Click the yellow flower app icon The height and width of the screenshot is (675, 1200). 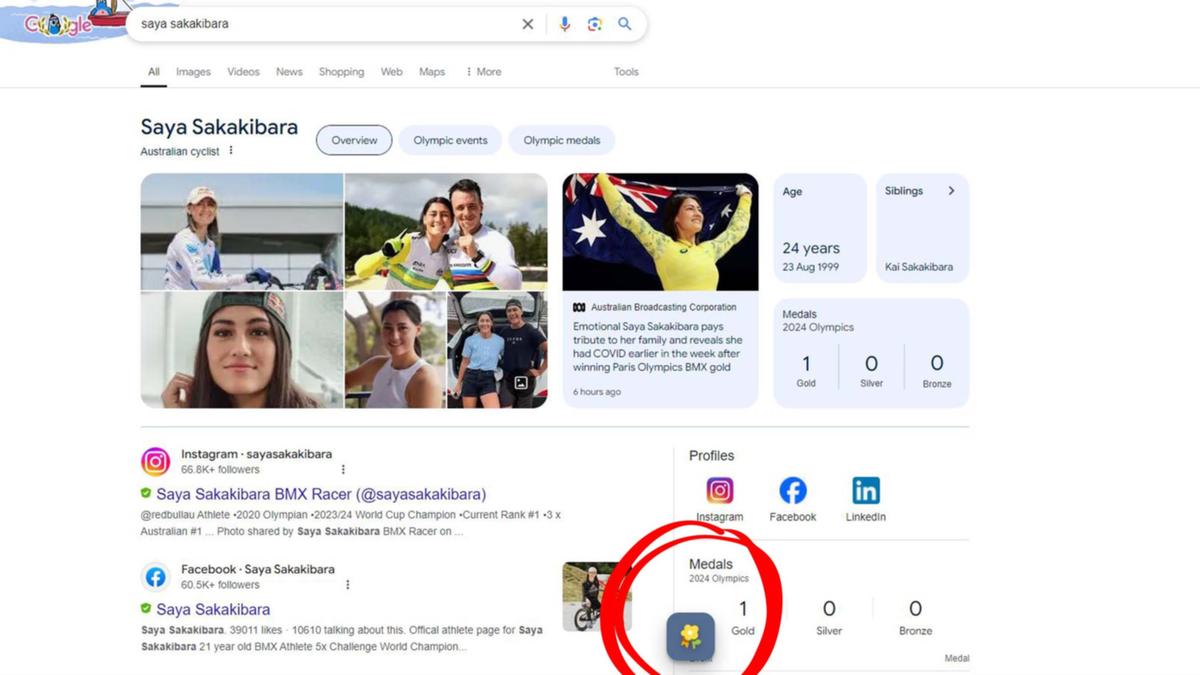click(x=691, y=636)
